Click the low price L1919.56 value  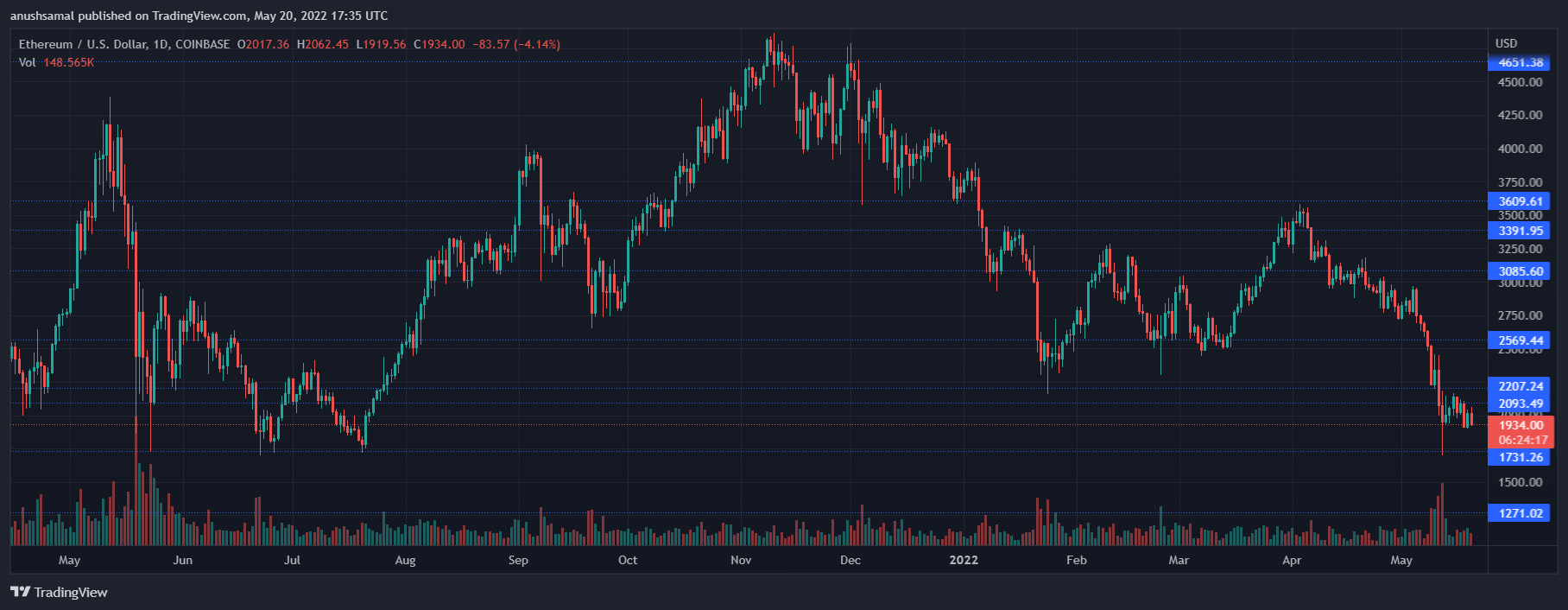(x=381, y=44)
